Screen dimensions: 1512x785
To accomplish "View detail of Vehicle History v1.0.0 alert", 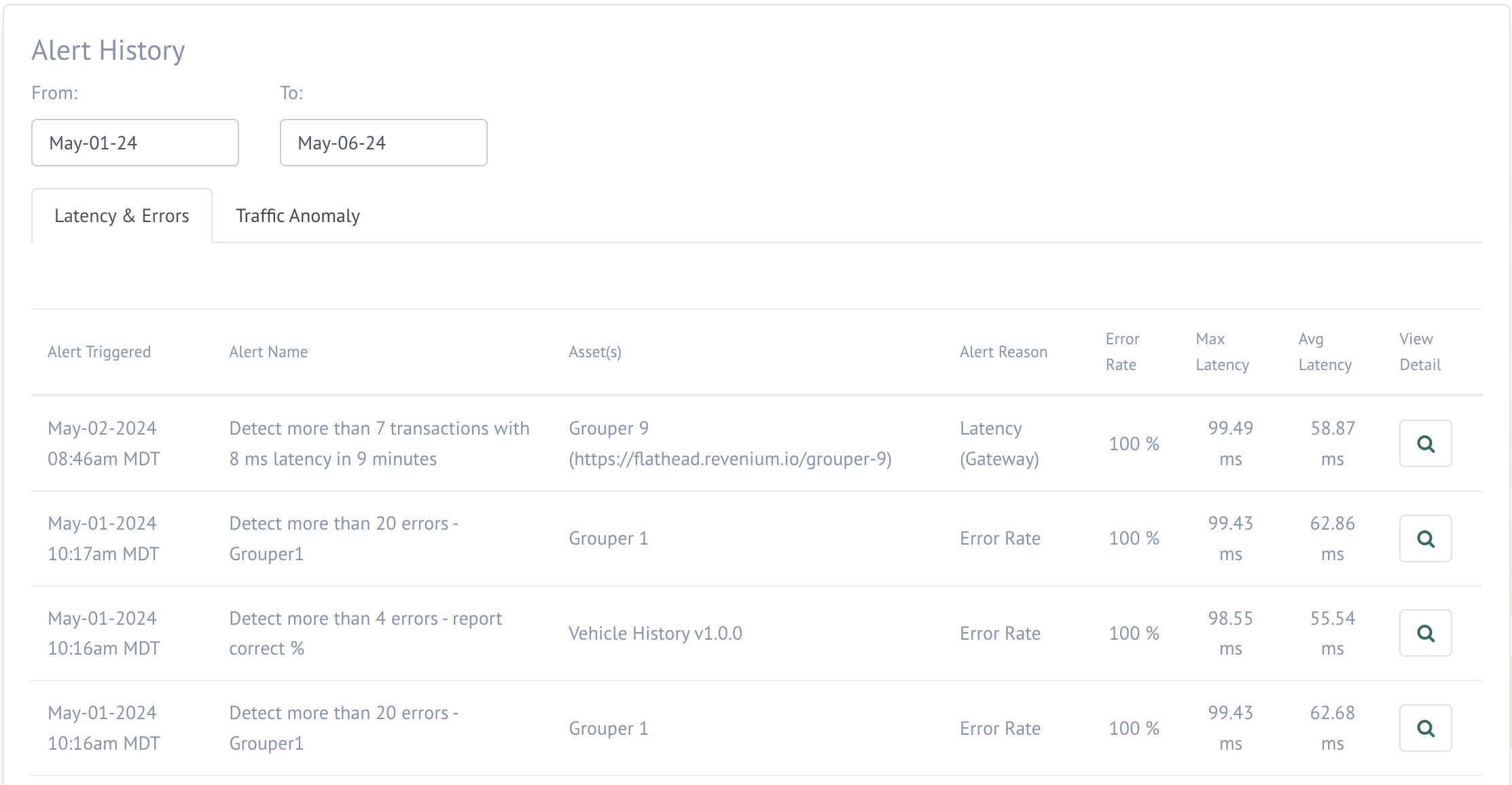I will (1425, 634).
